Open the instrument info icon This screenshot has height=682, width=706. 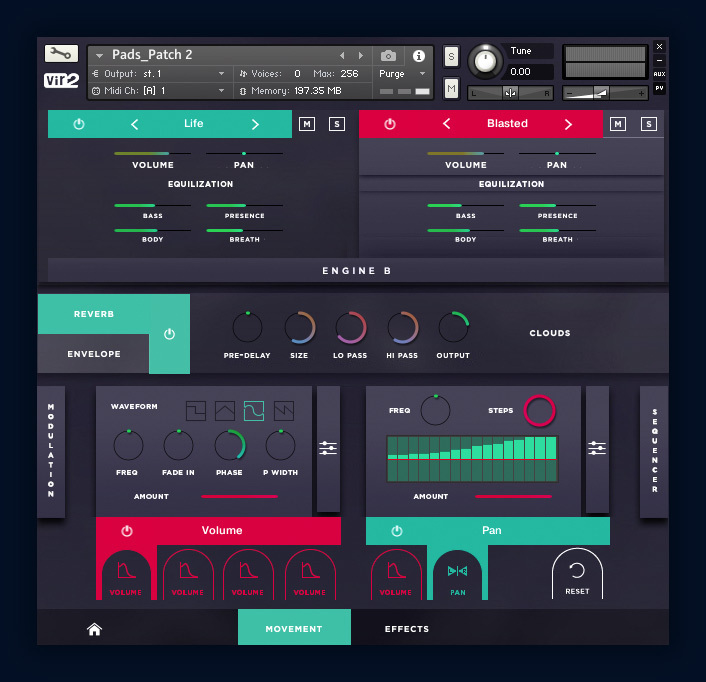pos(419,56)
